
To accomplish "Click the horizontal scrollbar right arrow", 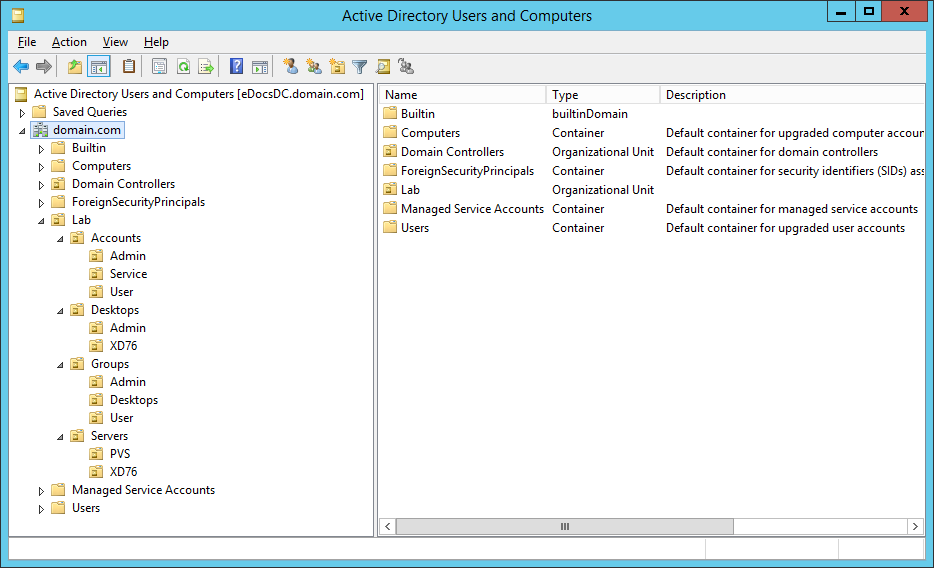I will click(914, 526).
